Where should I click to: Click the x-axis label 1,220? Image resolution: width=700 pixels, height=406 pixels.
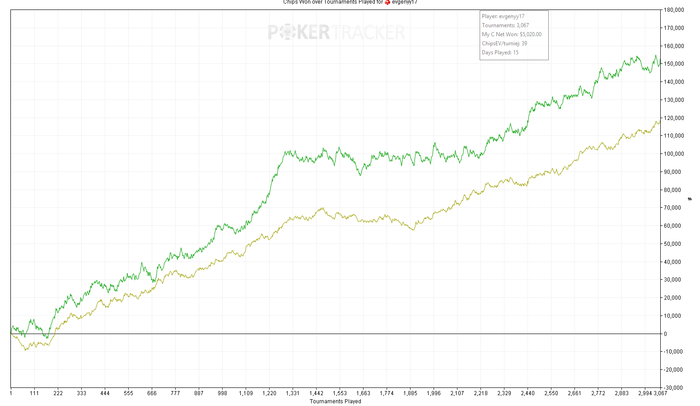tap(269, 393)
